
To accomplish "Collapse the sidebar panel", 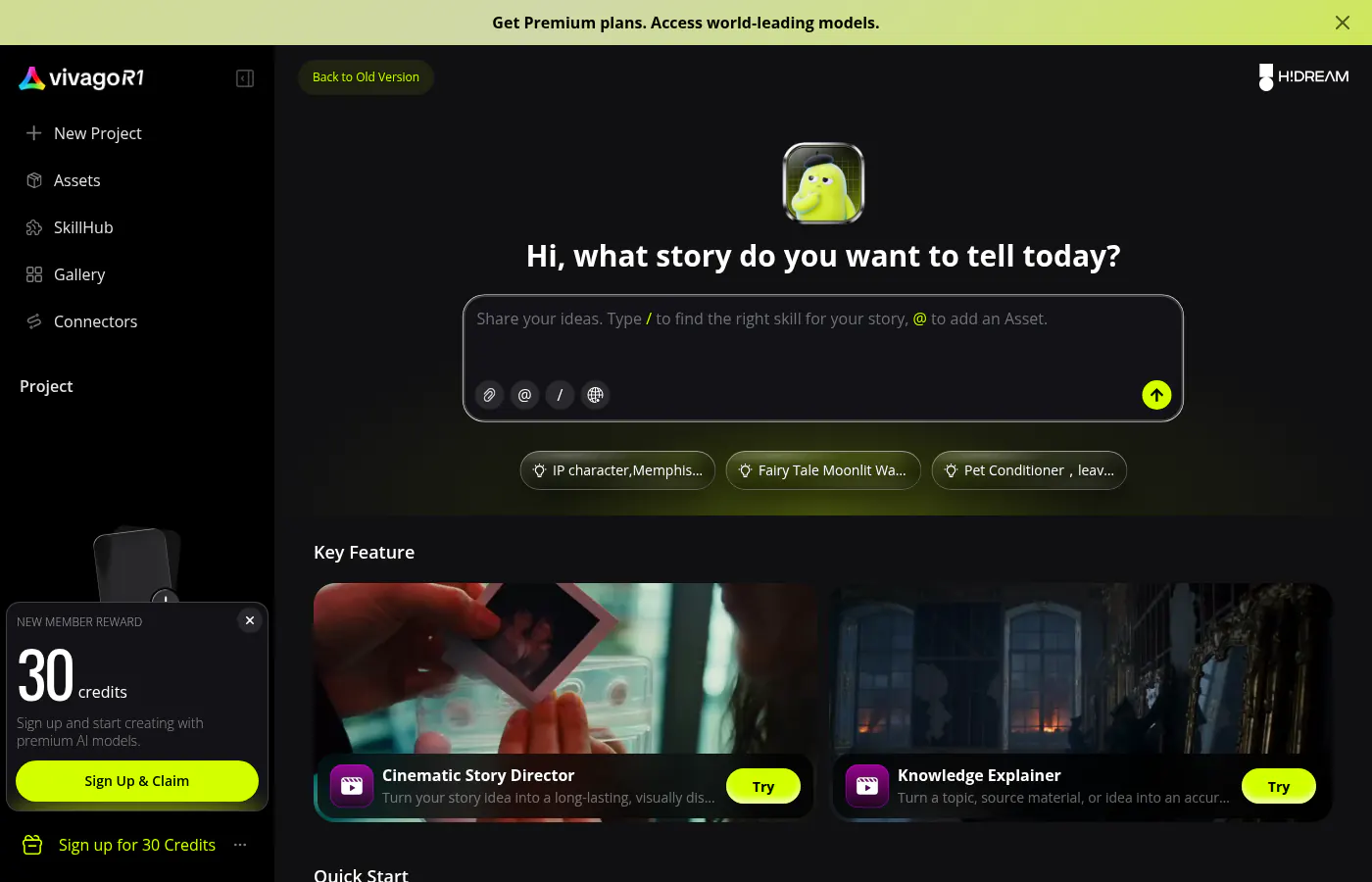I will pos(245,78).
